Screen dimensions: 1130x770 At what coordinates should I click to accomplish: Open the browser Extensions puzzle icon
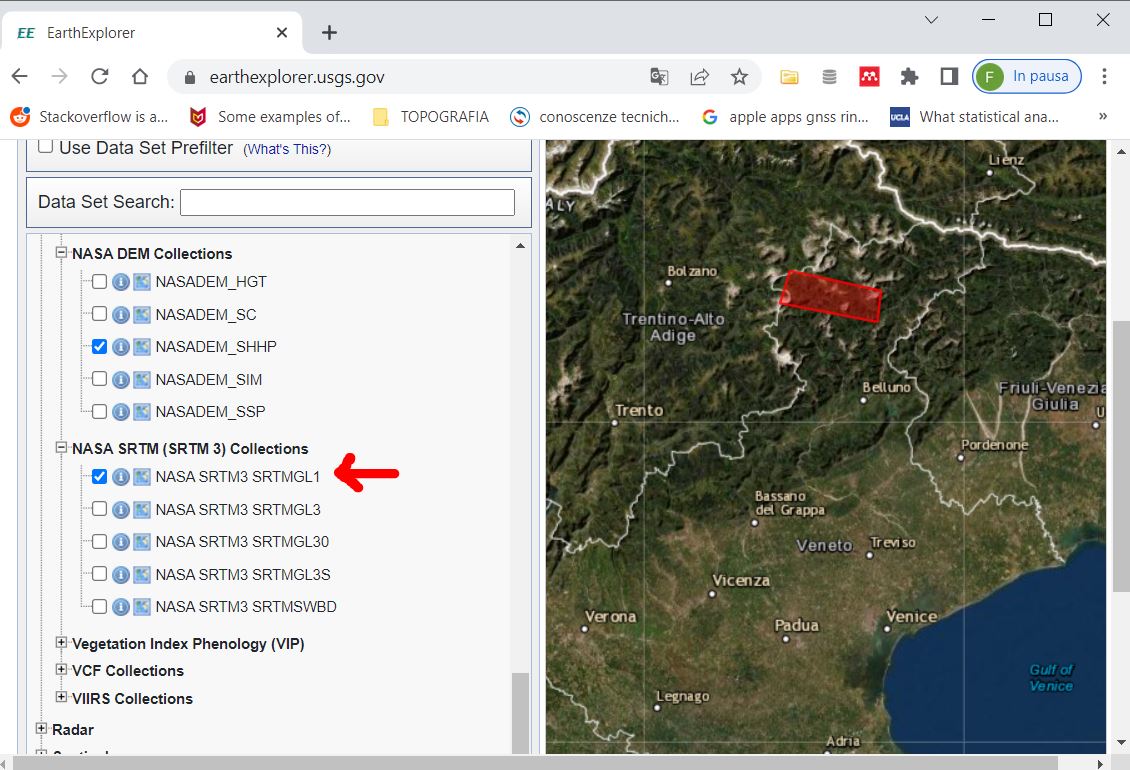tap(909, 76)
